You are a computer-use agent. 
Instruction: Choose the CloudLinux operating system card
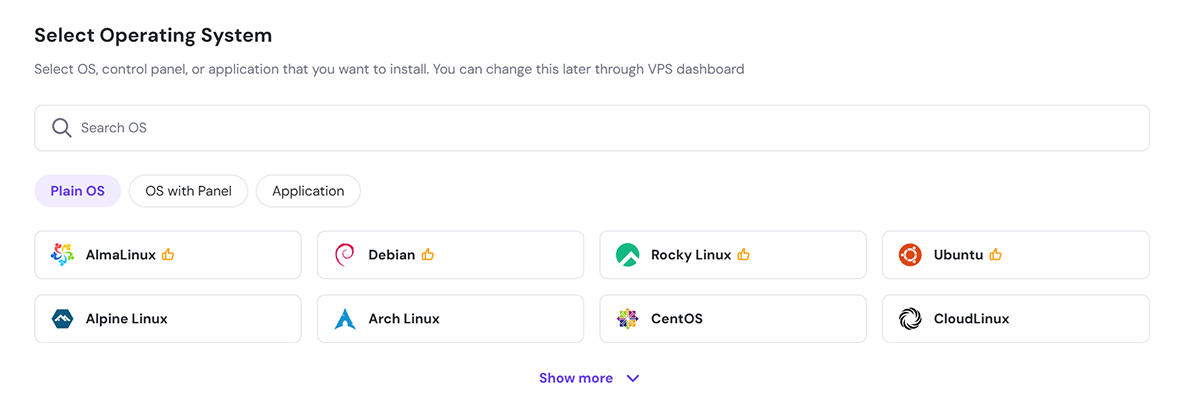tap(1016, 319)
